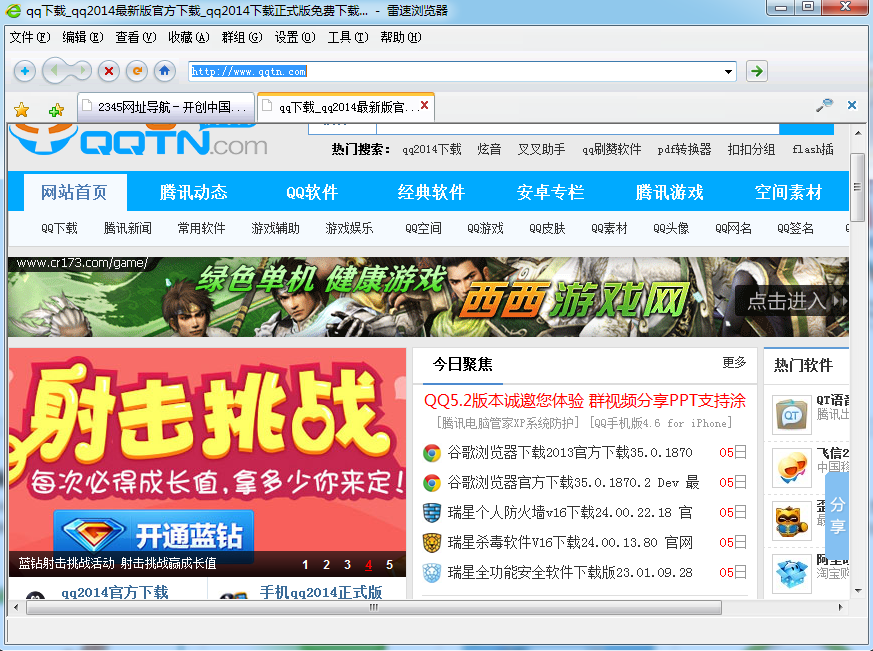The height and width of the screenshot is (651, 873).
Task: Open the 瑞星全功能安全软件下载版 link
Action: tap(570, 572)
